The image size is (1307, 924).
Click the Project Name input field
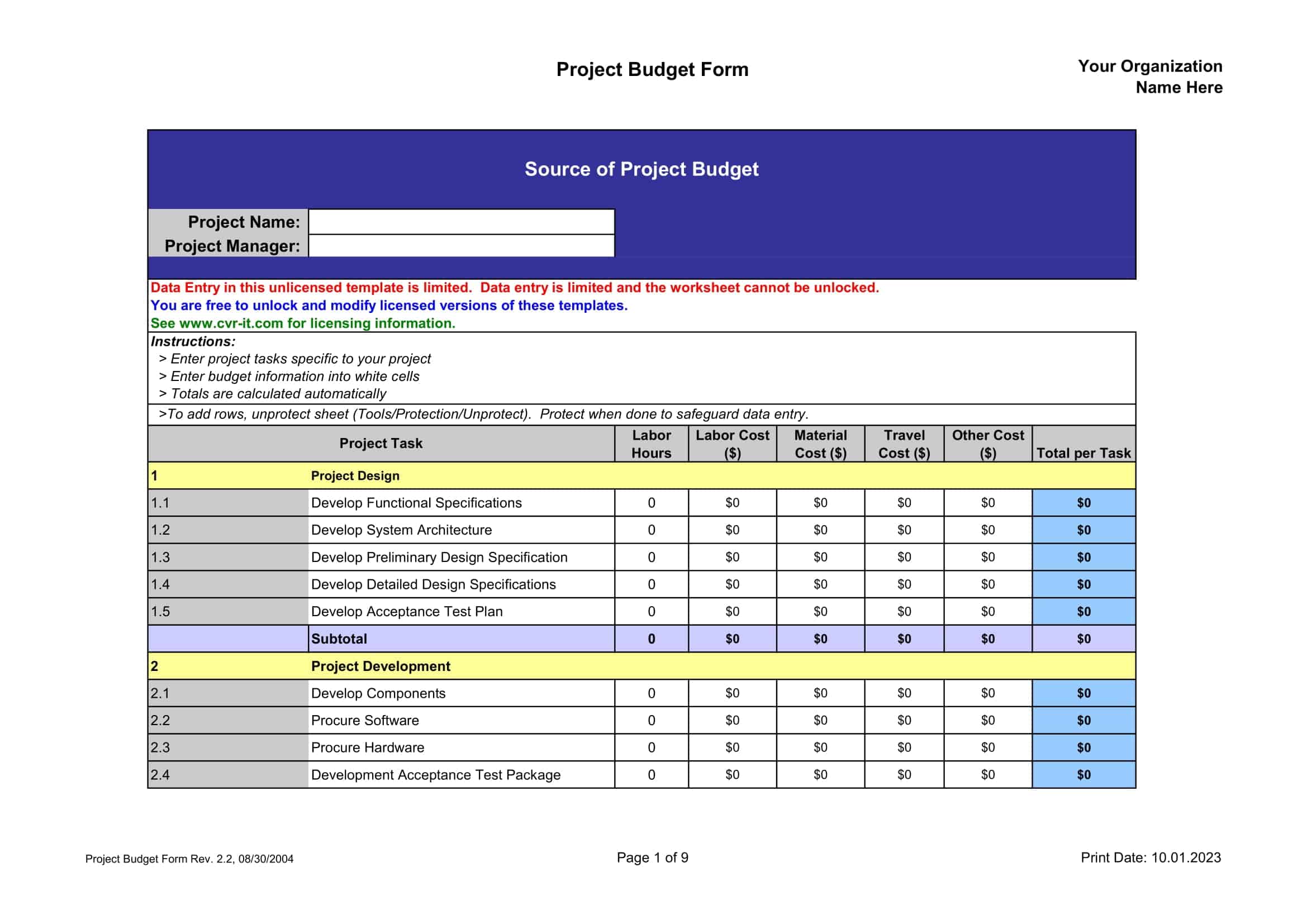tap(461, 223)
